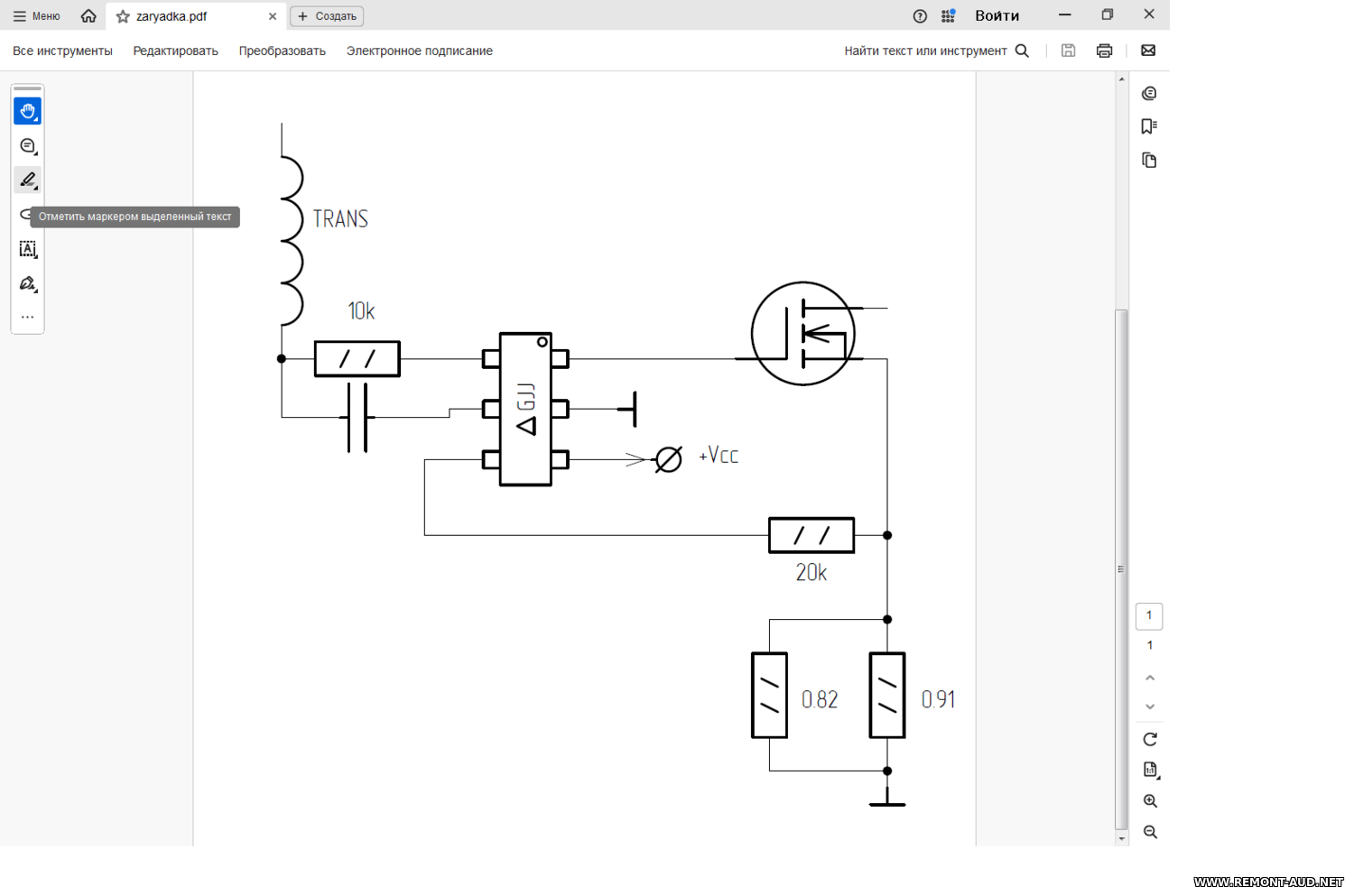The image size is (1354, 896).
Task: Open the Меню hamburger menu
Action: tap(36, 16)
